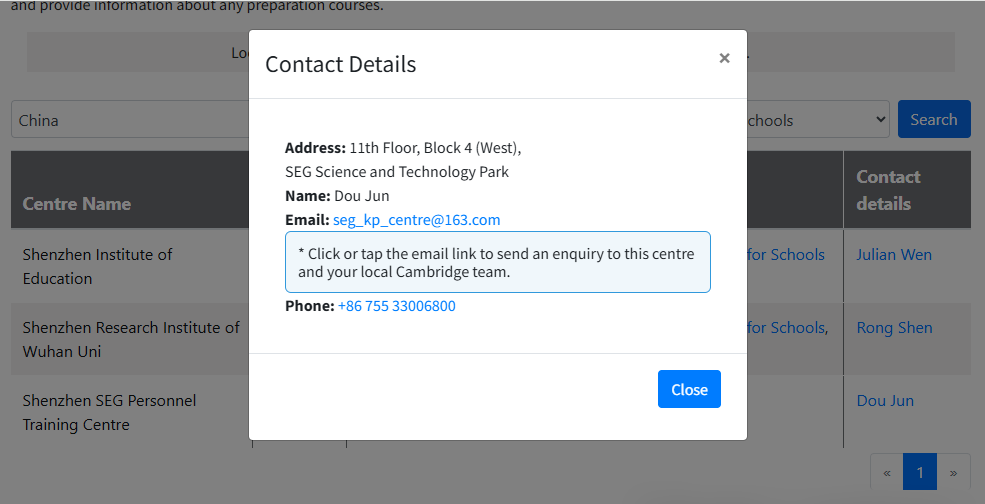Dismiss the Contact Details dialog with the × icon
This screenshot has width=985, height=504.
724,58
